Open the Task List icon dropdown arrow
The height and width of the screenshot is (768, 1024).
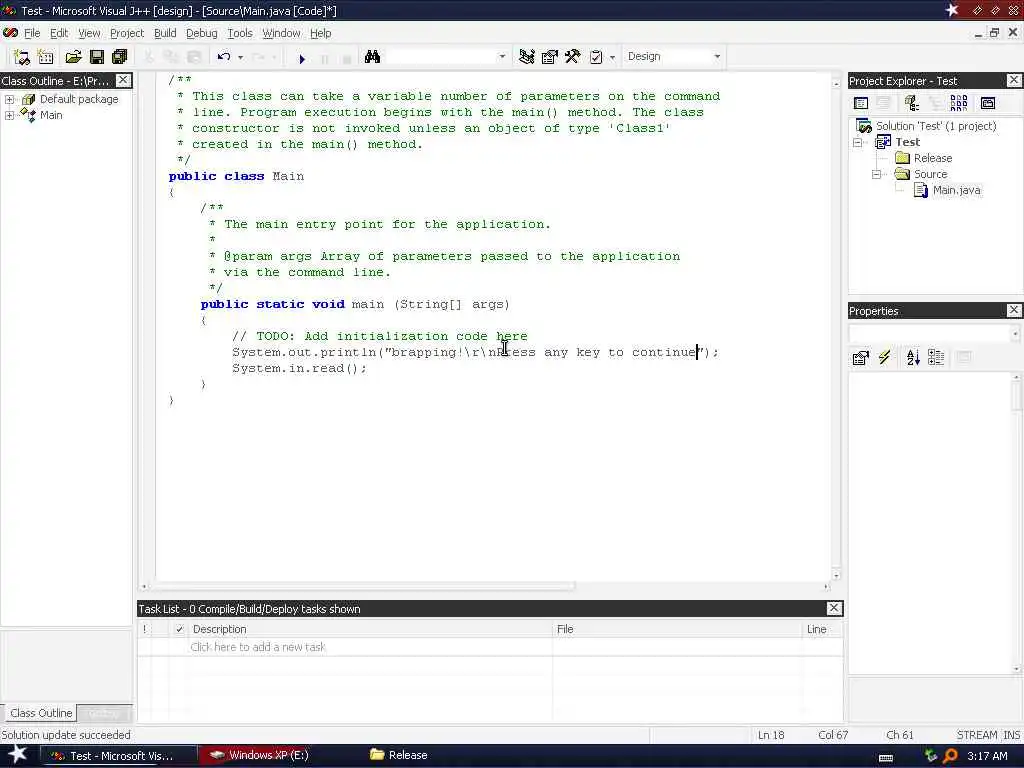pyautogui.click(x=612, y=57)
